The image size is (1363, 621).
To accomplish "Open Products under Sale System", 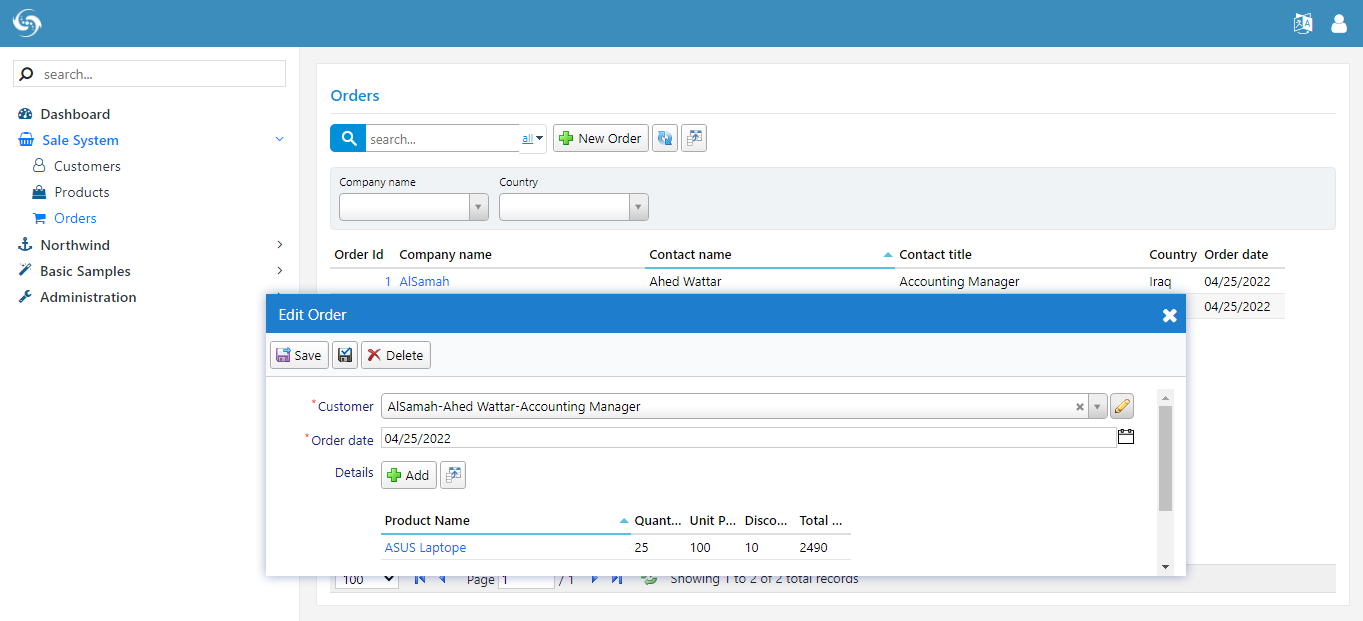I will point(82,192).
